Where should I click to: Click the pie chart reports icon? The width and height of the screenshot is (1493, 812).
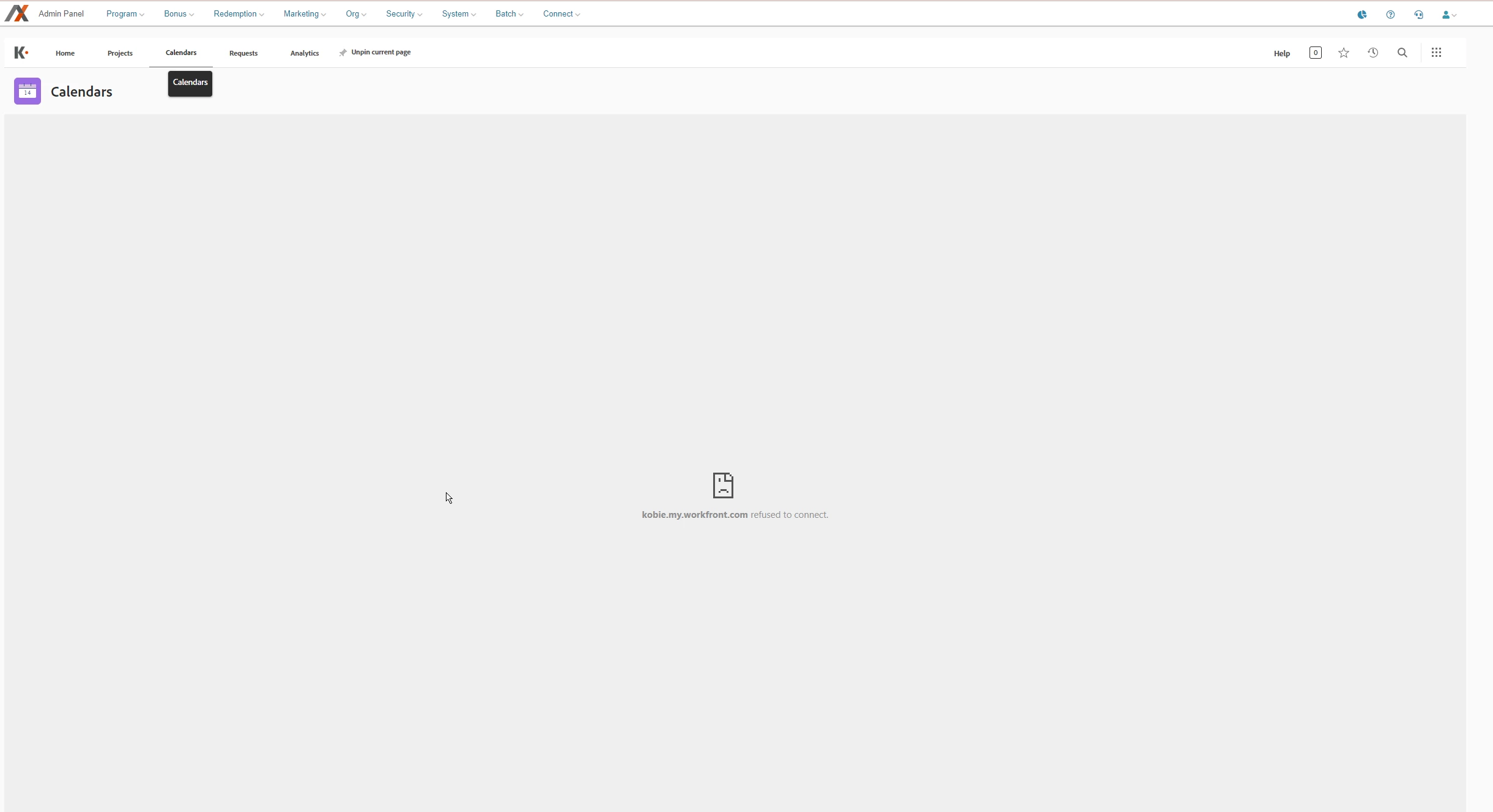coord(1361,15)
